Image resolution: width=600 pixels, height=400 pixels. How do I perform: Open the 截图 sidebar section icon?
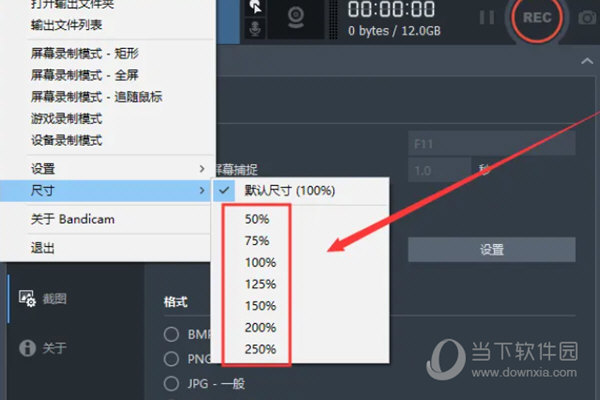[x=27, y=298]
